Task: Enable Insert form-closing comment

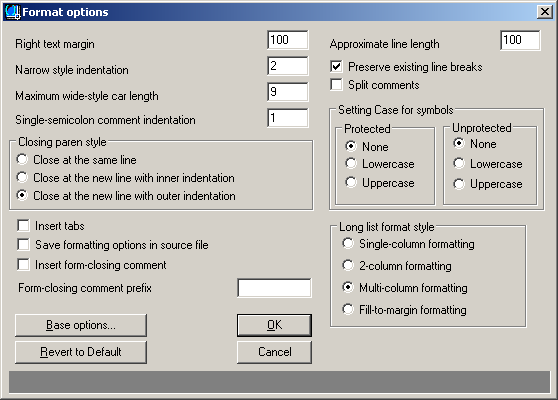Action: [23, 265]
